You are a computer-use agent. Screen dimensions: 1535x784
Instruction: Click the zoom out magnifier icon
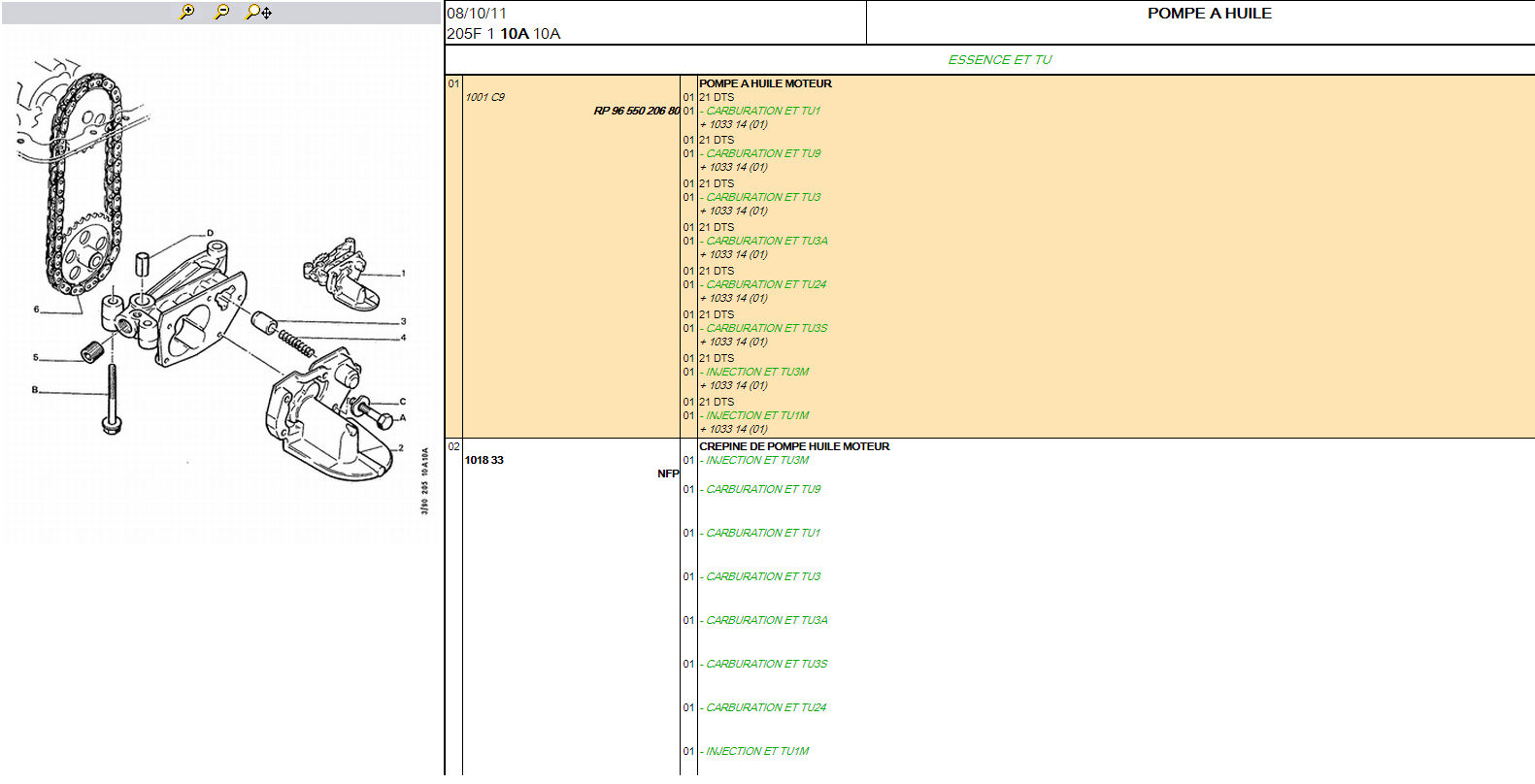[222, 12]
